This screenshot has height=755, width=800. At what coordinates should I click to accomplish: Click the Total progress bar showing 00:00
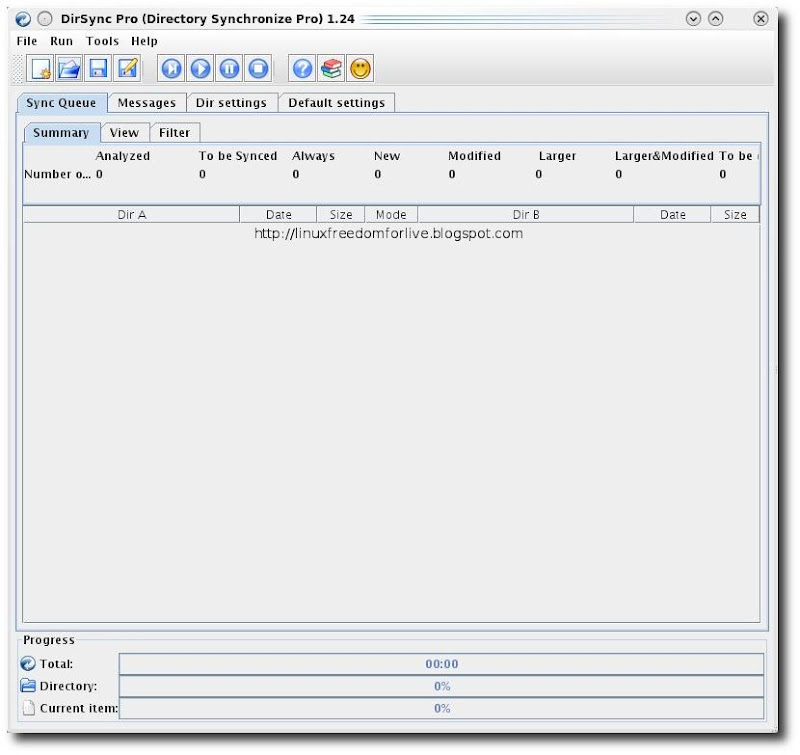click(x=442, y=664)
